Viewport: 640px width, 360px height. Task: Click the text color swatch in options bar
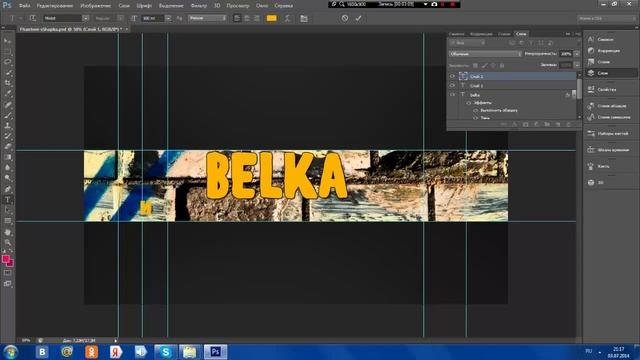coord(271,18)
